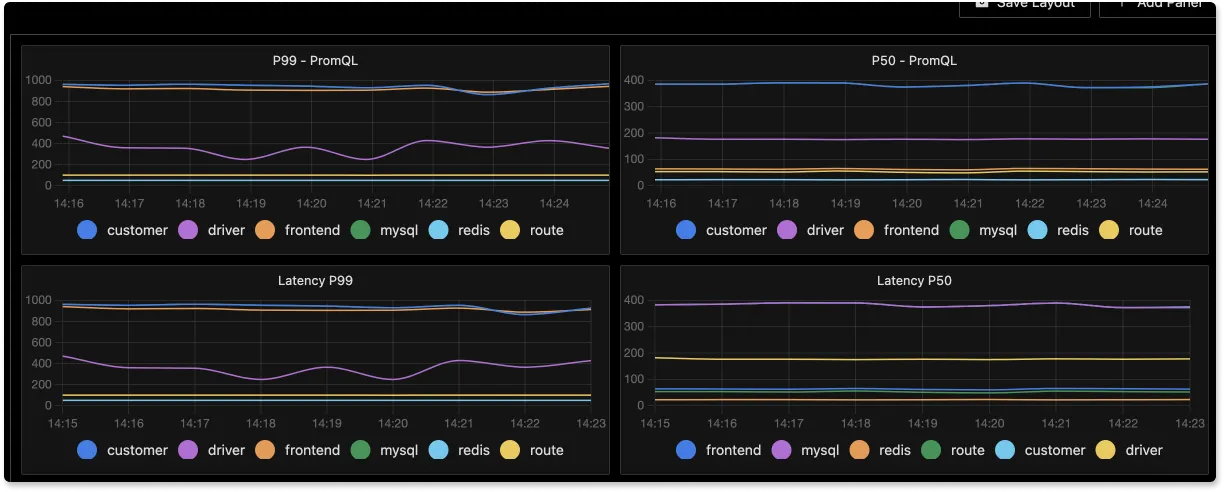Toggle customer series in P99 - PromQL legend
The width and height of the screenshot is (1224, 492).
(x=122, y=230)
